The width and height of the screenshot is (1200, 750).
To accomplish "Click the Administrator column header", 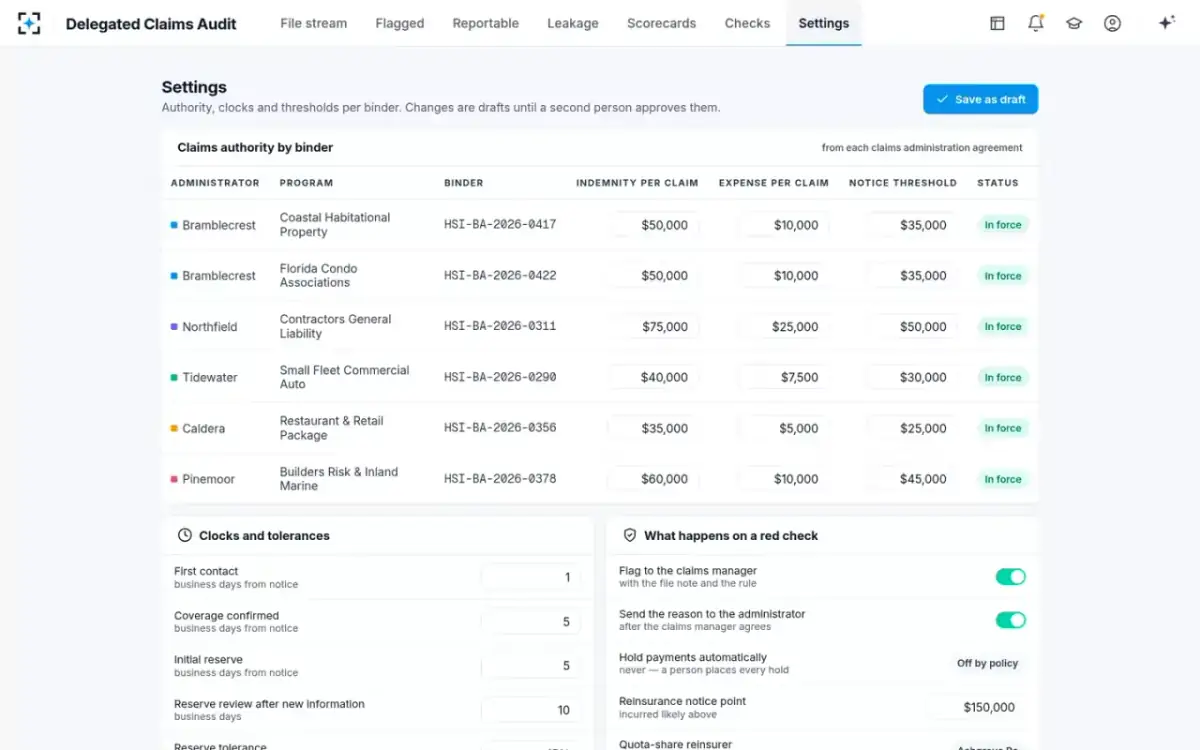I will point(215,183).
